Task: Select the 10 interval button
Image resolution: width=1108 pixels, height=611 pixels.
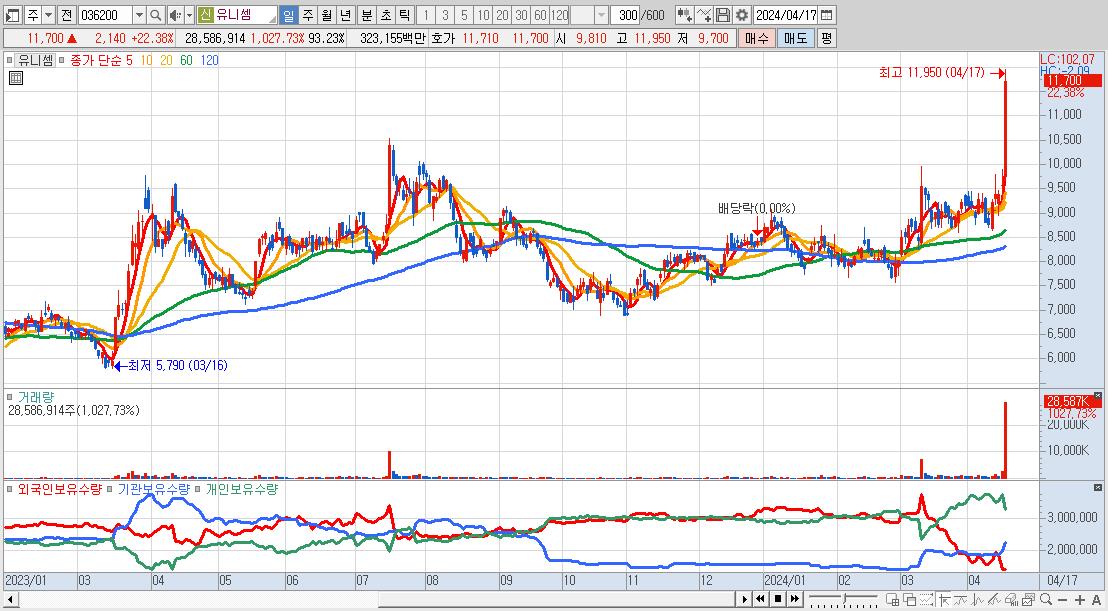Action: tap(483, 15)
